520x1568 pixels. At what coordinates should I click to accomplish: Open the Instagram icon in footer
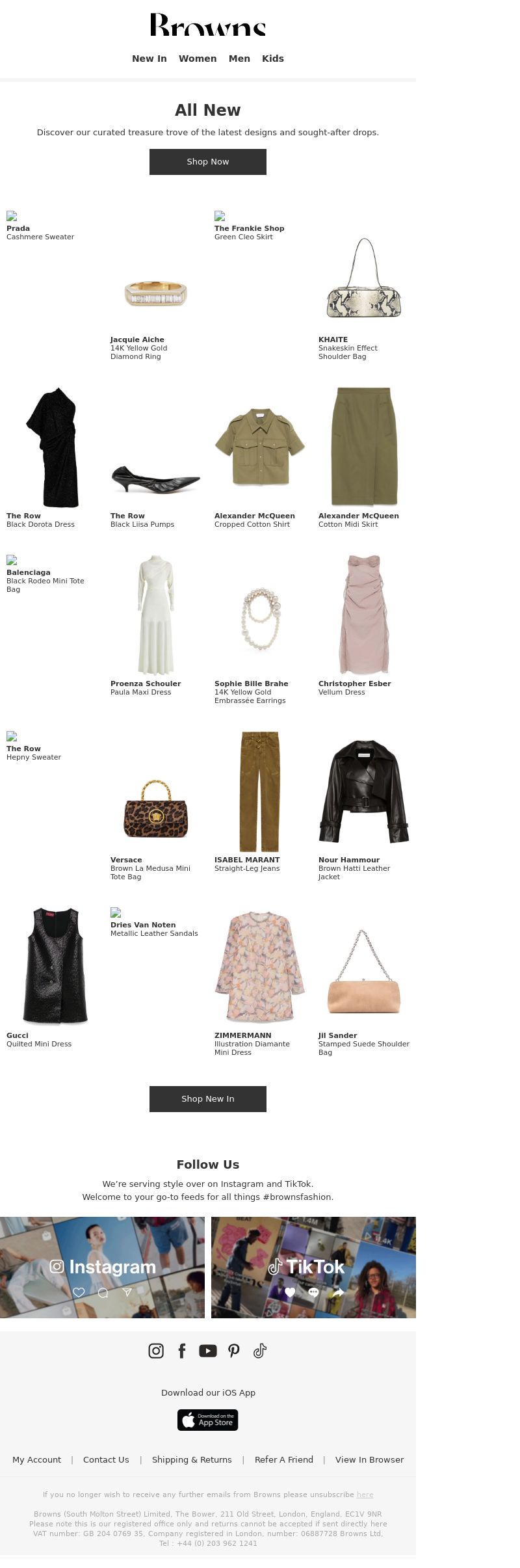(156, 1351)
